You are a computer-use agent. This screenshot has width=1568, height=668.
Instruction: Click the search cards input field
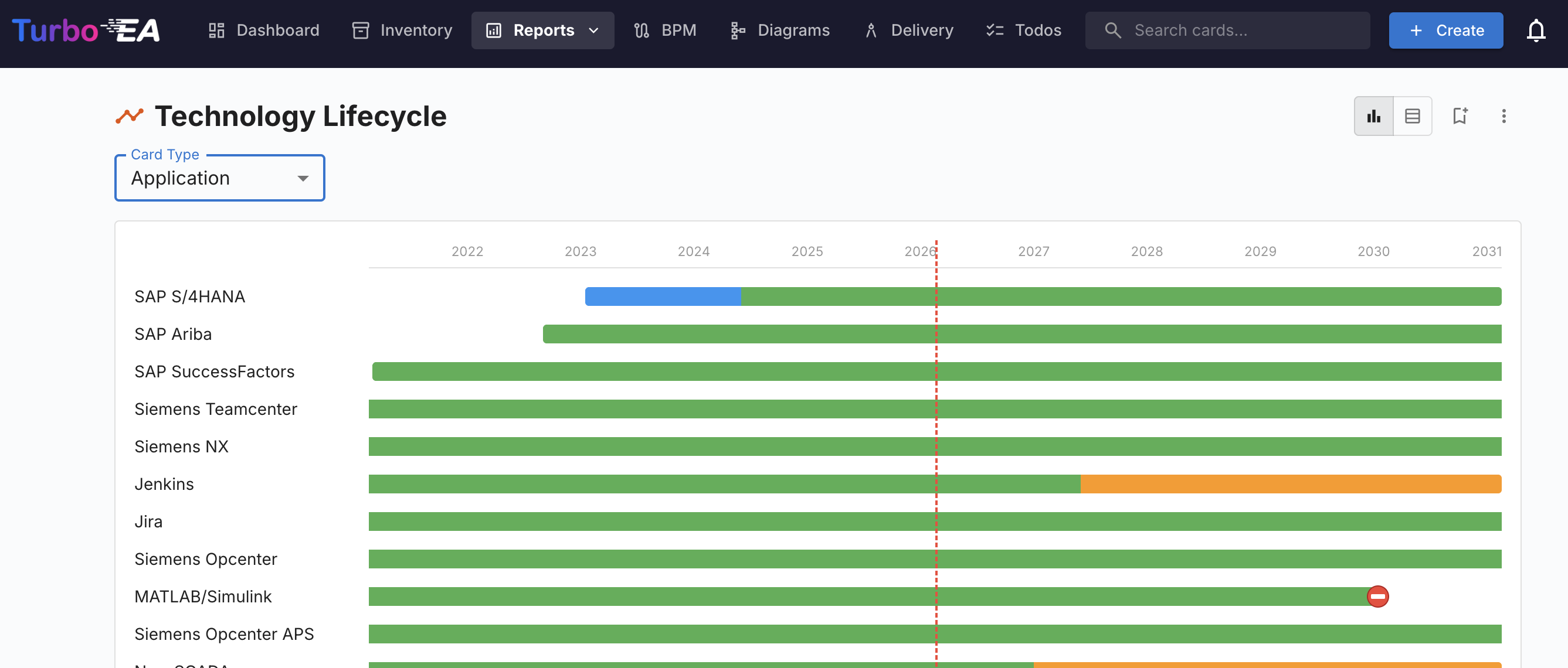coord(1227,30)
